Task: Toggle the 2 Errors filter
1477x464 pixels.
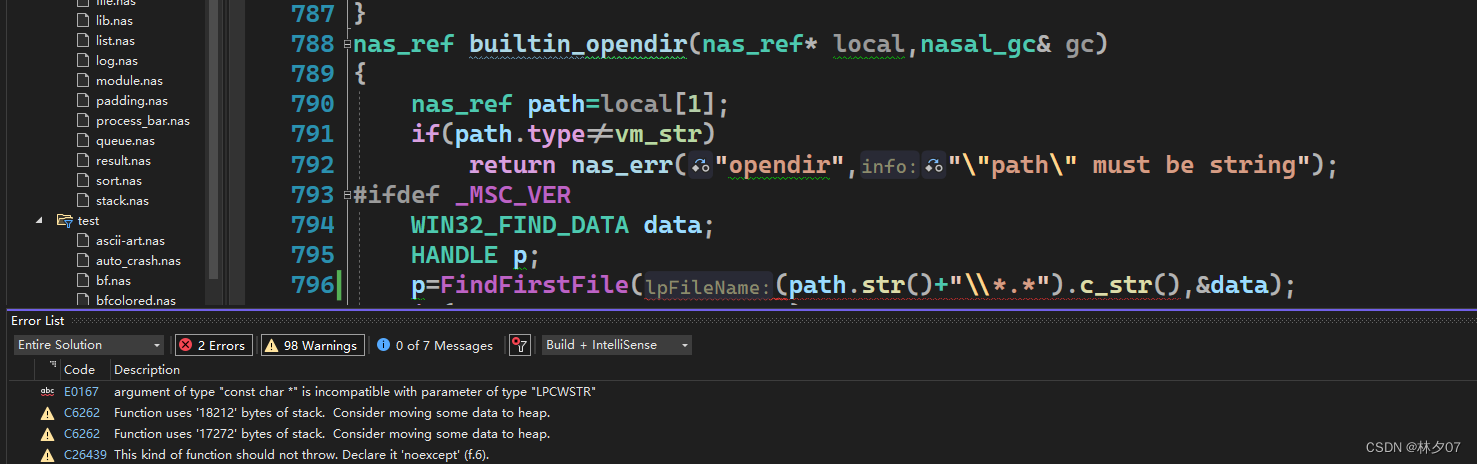Action: pyautogui.click(x=213, y=345)
